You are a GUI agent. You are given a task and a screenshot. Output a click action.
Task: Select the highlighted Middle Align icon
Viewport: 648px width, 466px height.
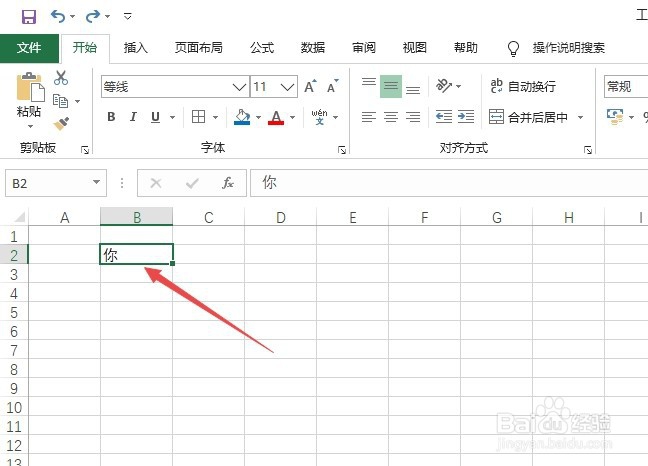tap(391, 86)
